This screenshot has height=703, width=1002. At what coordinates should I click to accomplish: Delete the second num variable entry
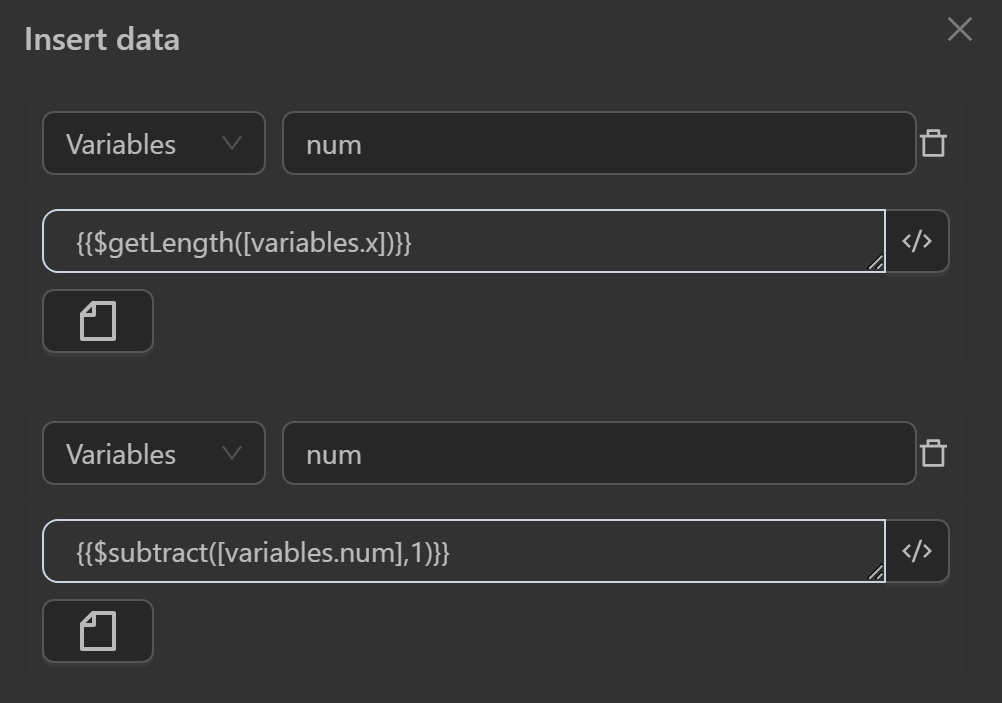tap(933, 453)
